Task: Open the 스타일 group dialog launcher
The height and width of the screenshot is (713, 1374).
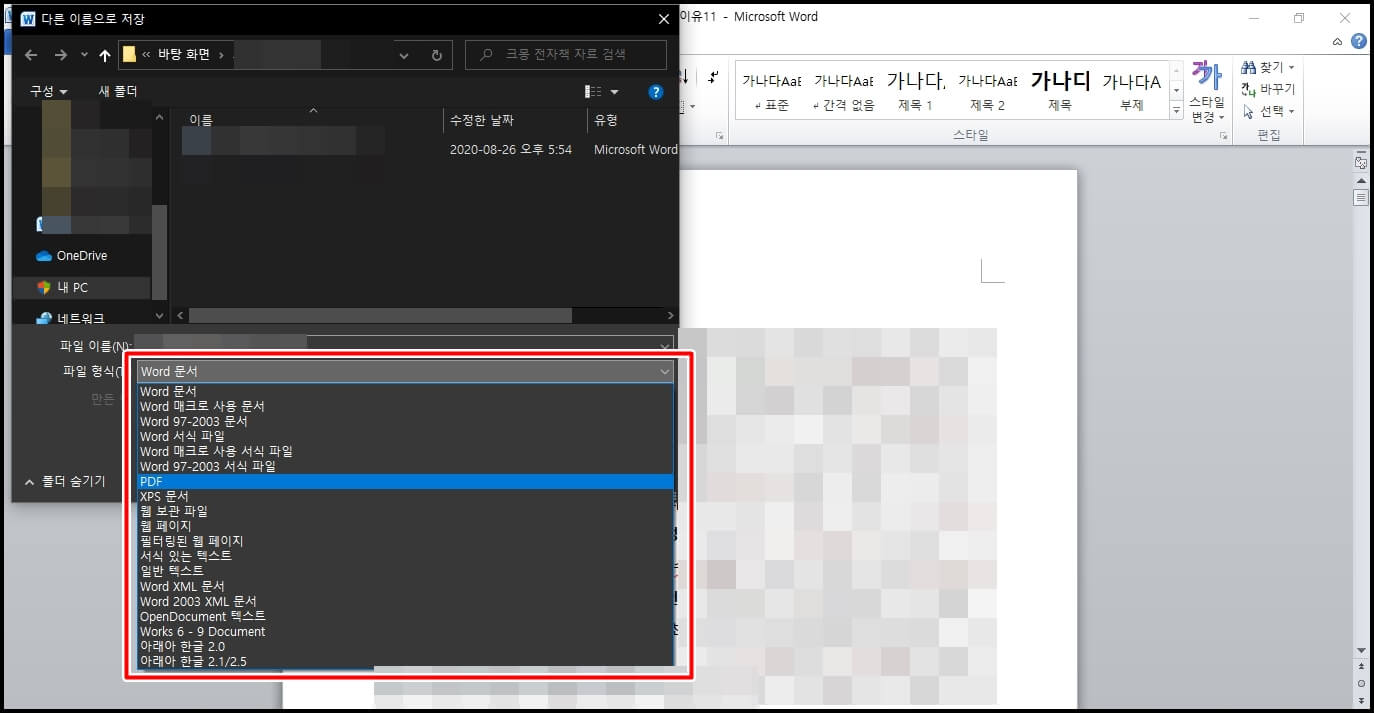Action: point(1223,136)
